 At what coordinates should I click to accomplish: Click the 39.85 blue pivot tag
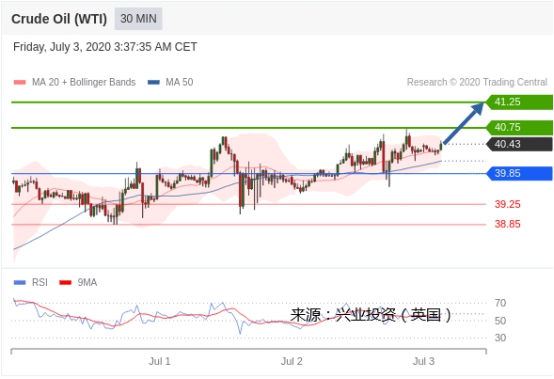coord(519,173)
